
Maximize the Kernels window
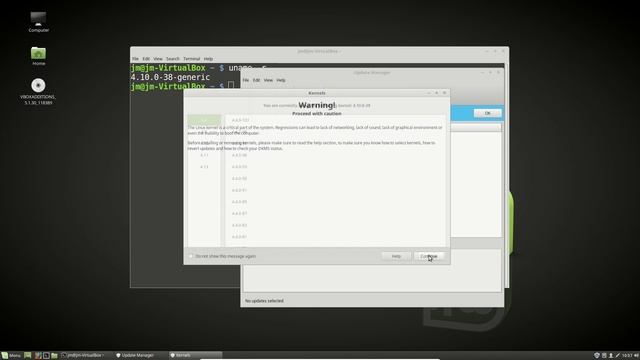[x=436, y=93]
